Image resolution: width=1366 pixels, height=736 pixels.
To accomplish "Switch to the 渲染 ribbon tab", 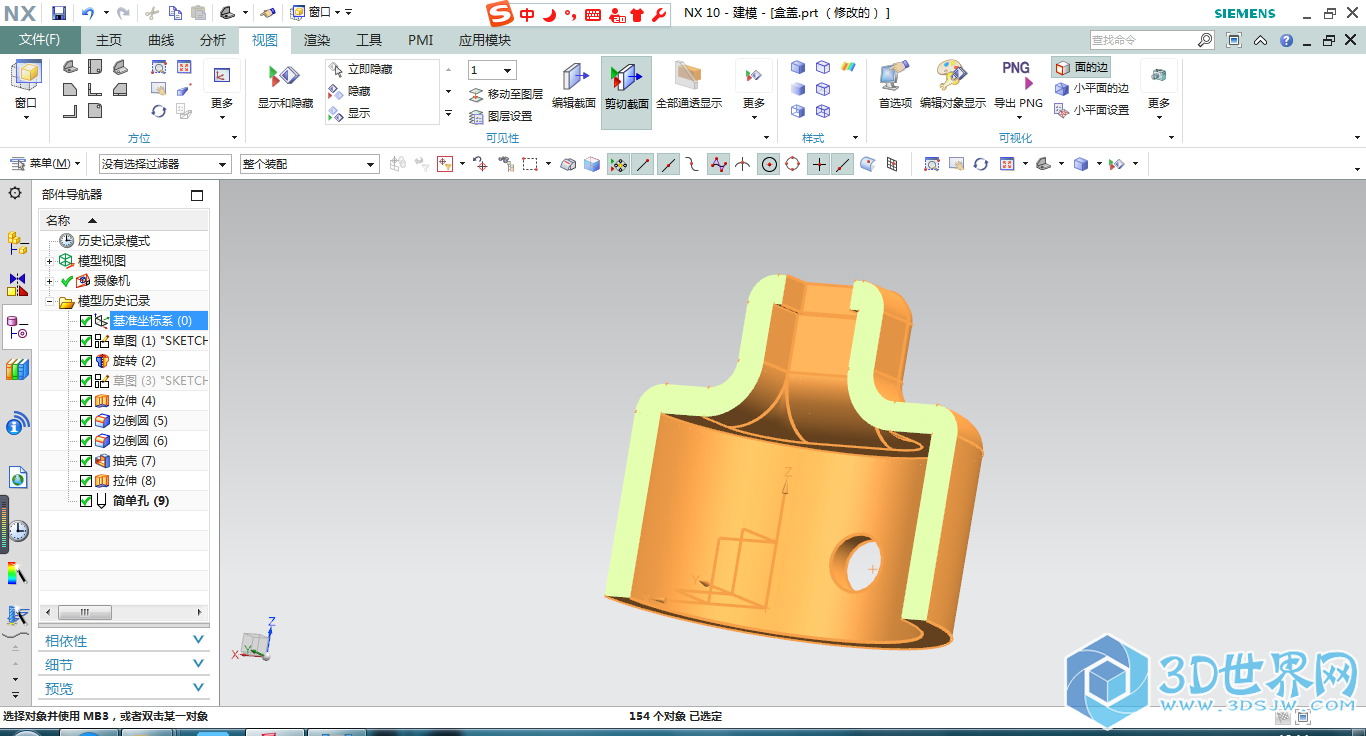I will (317, 40).
